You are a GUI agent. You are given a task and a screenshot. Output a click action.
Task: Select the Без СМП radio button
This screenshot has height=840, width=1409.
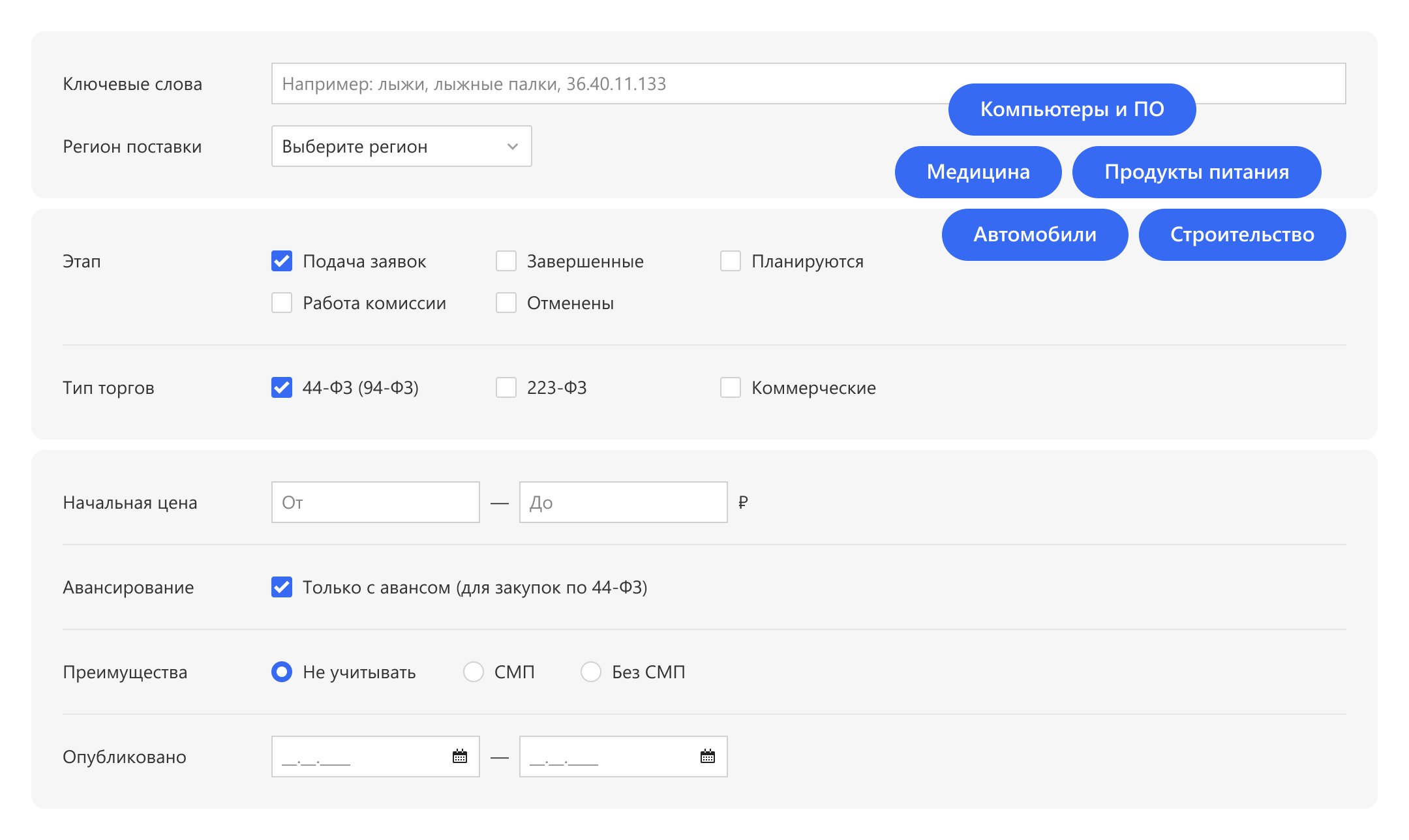[x=591, y=672]
